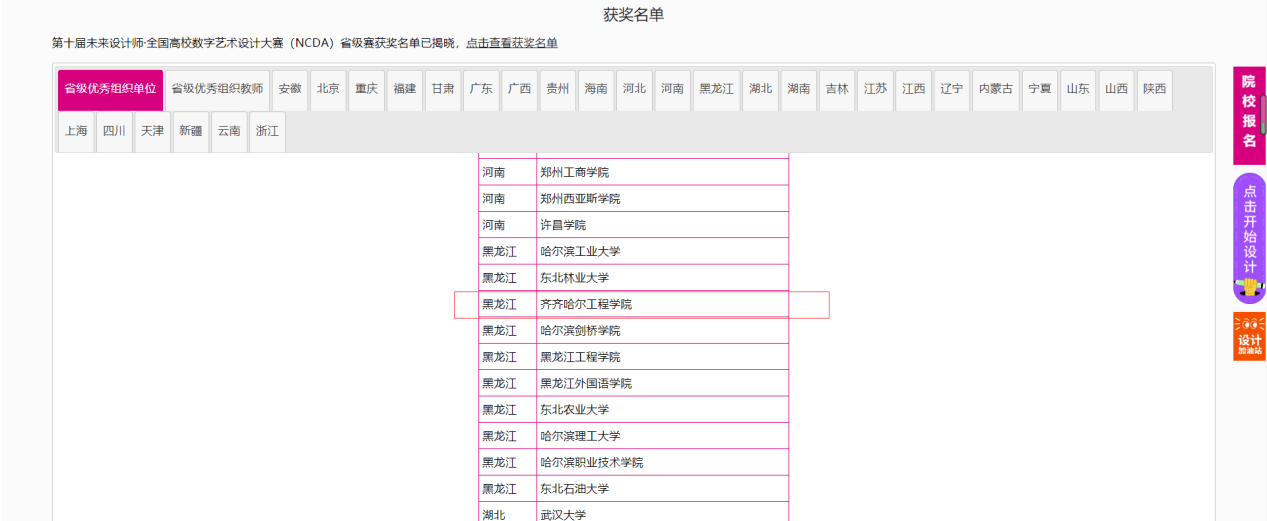Switch to the 浙江 tab
The image size is (1267, 521).
click(x=267, y=131)
